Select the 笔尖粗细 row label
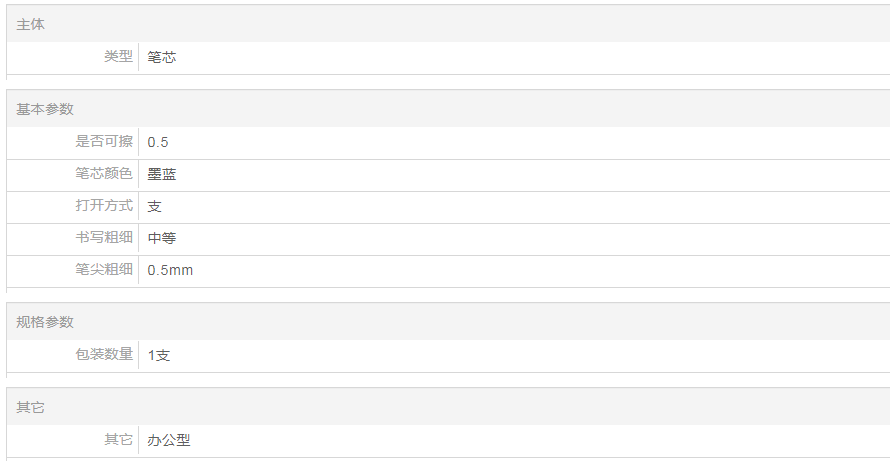Viewport: 896px width, 461px height. click(x=104, y=270)
